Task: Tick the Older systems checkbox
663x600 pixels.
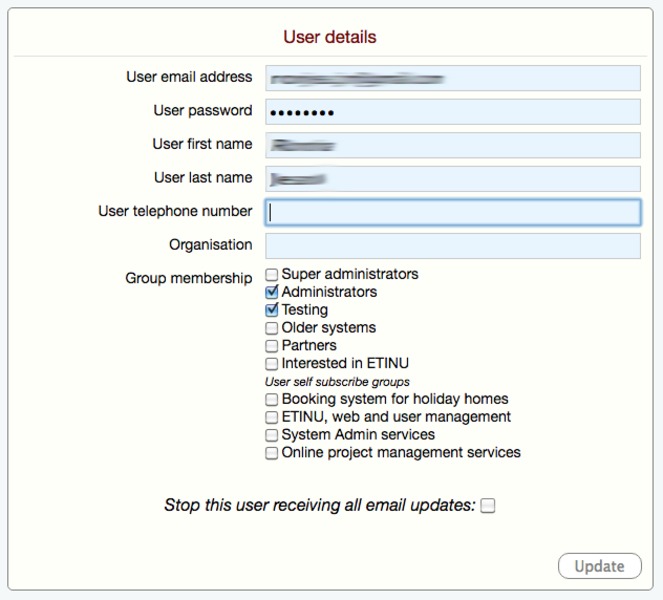Action: point(272,329)
